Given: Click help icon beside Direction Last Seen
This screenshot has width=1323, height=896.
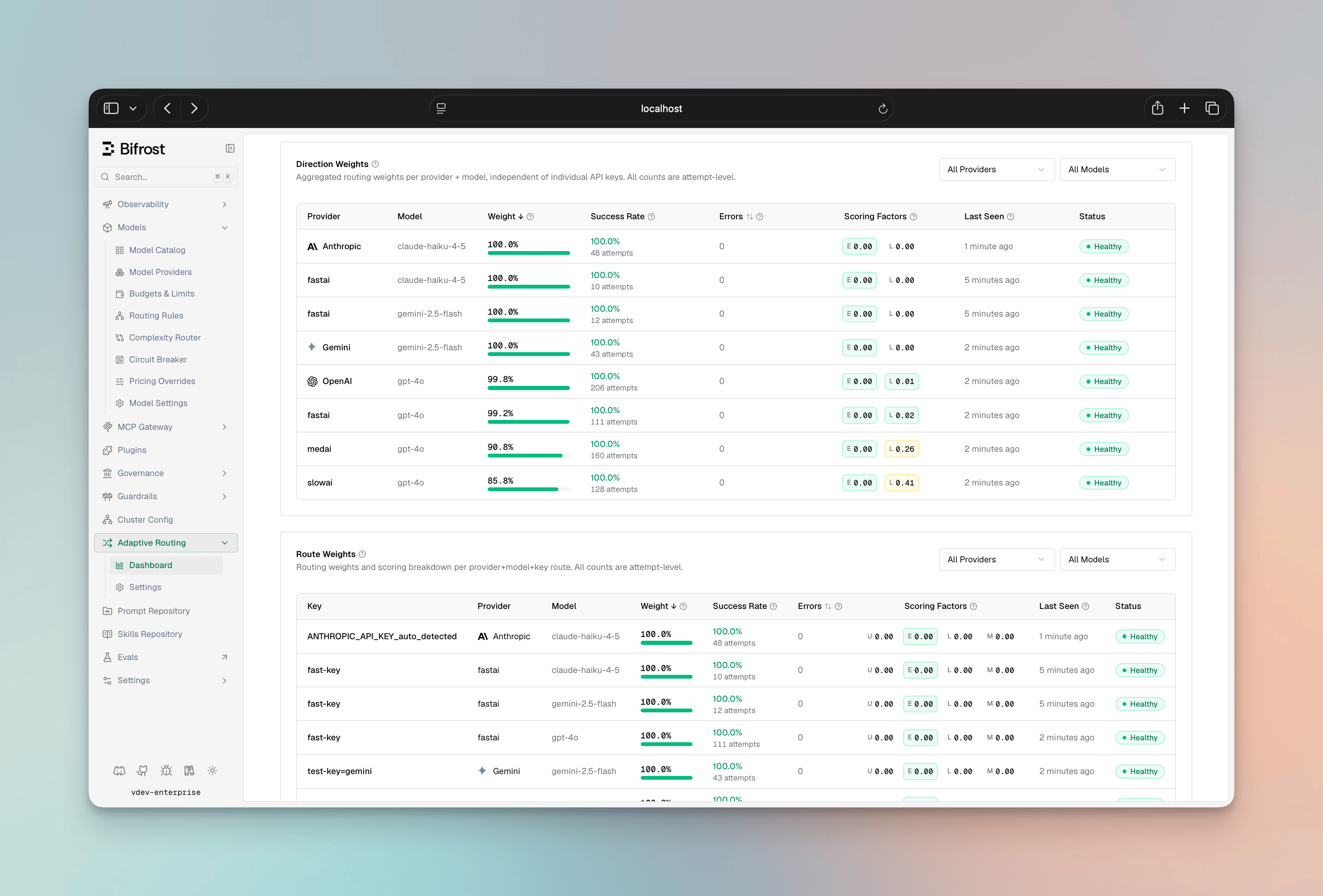Looking at the screenshot, I should (x=1010, y=217).
